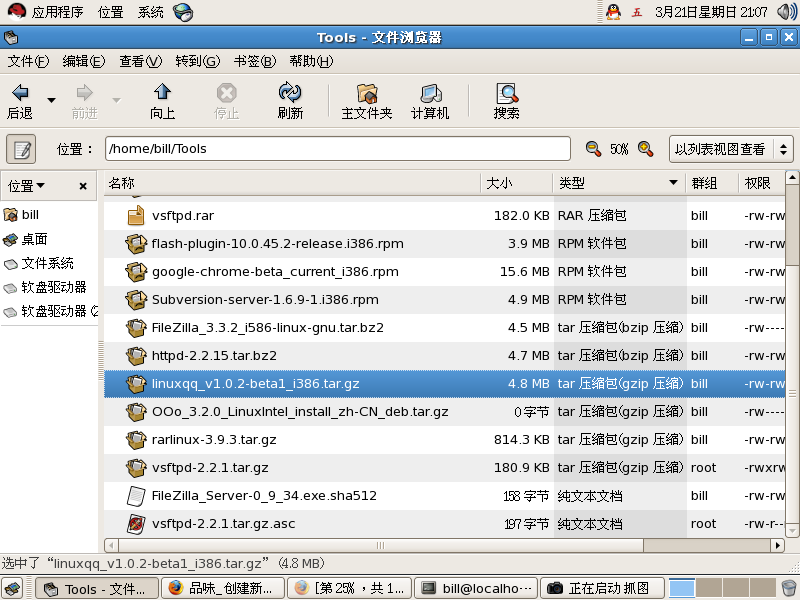Click the horizontal scrollbar thumb
This screenshot has width=800, height=600.
point(381,545)
